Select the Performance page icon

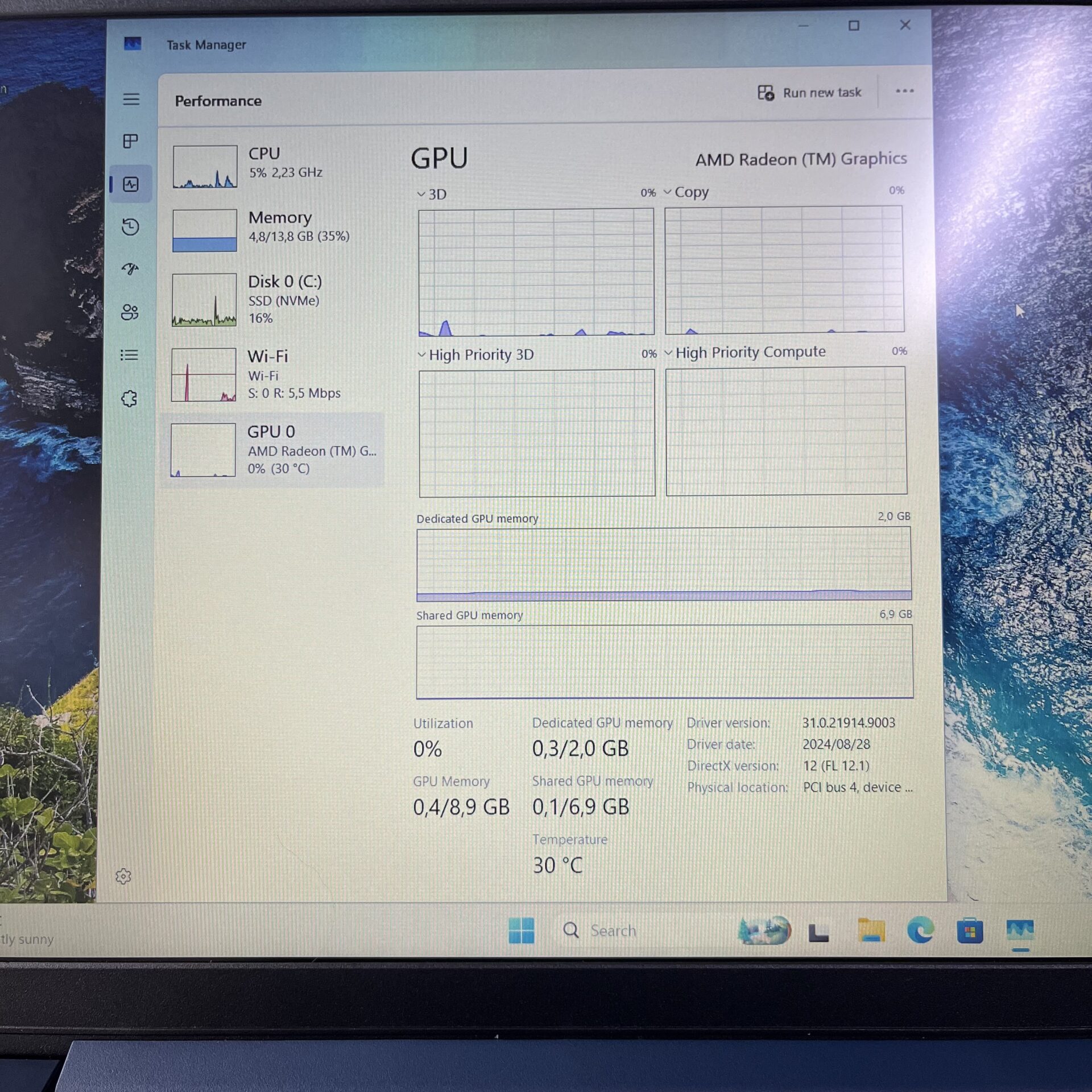tap(131, 184)
